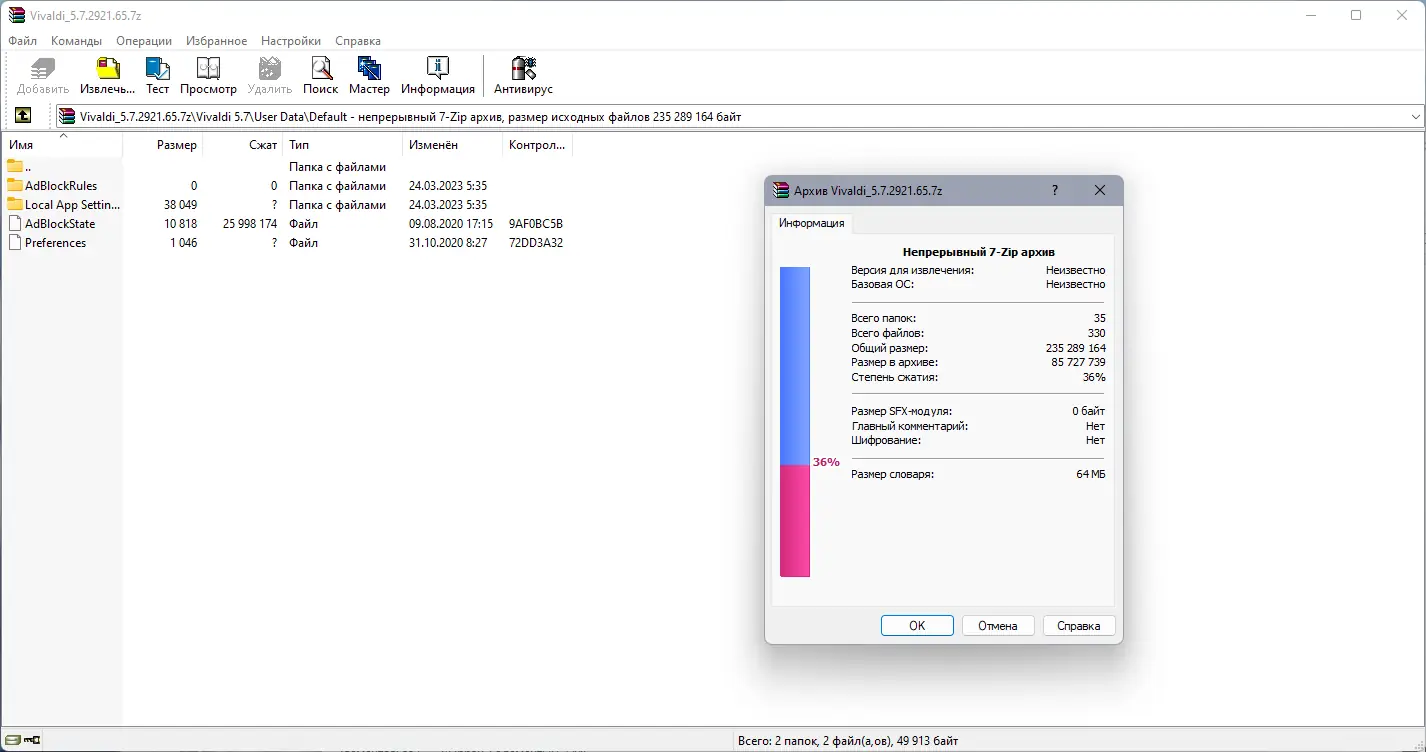
Task: Click the key icon in the status bar
Action: coord(33,741)
